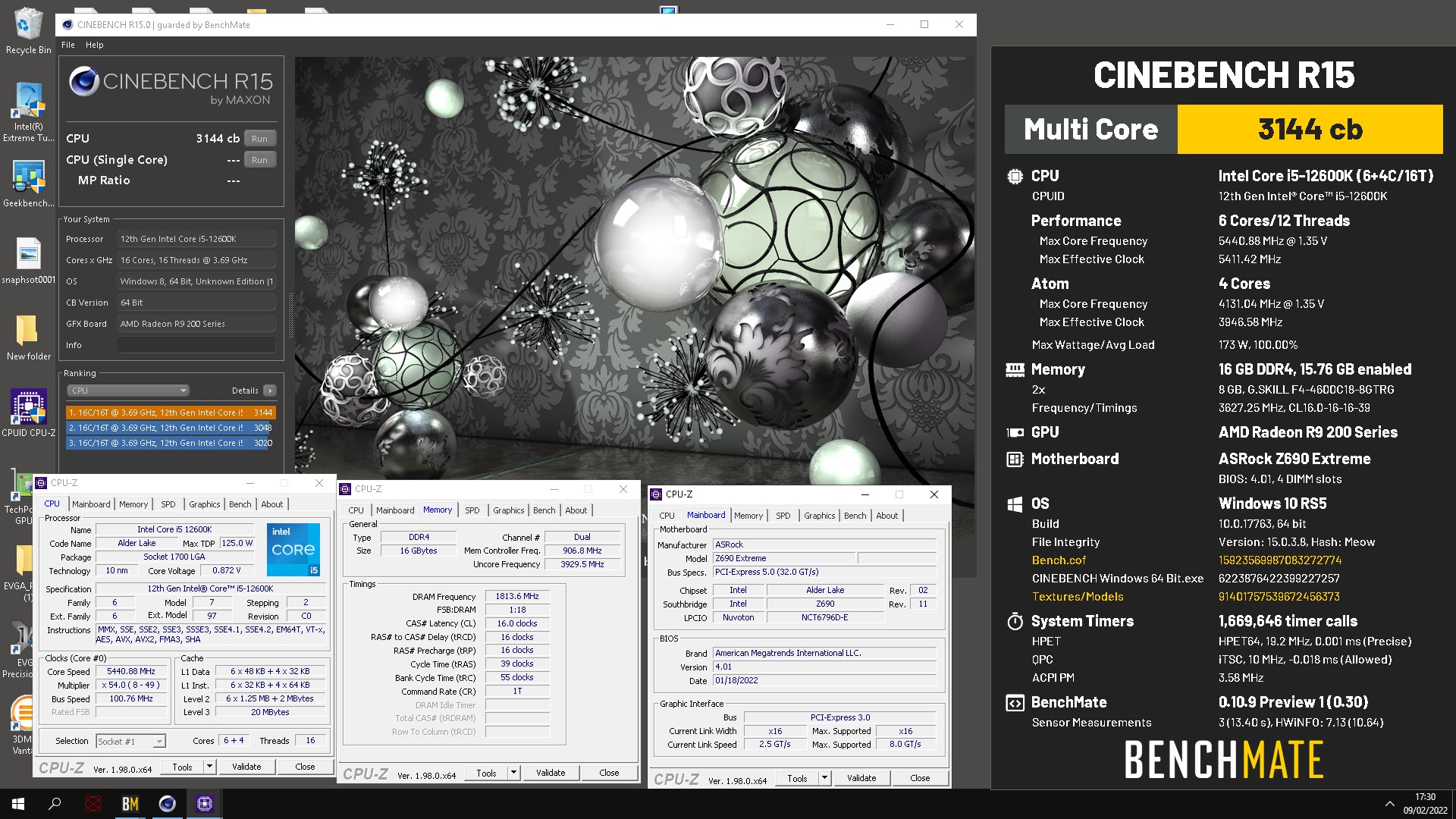1456x819 pixels.
Task: Open taskbar search magnifier icon
Action: [x=55, y=804]
